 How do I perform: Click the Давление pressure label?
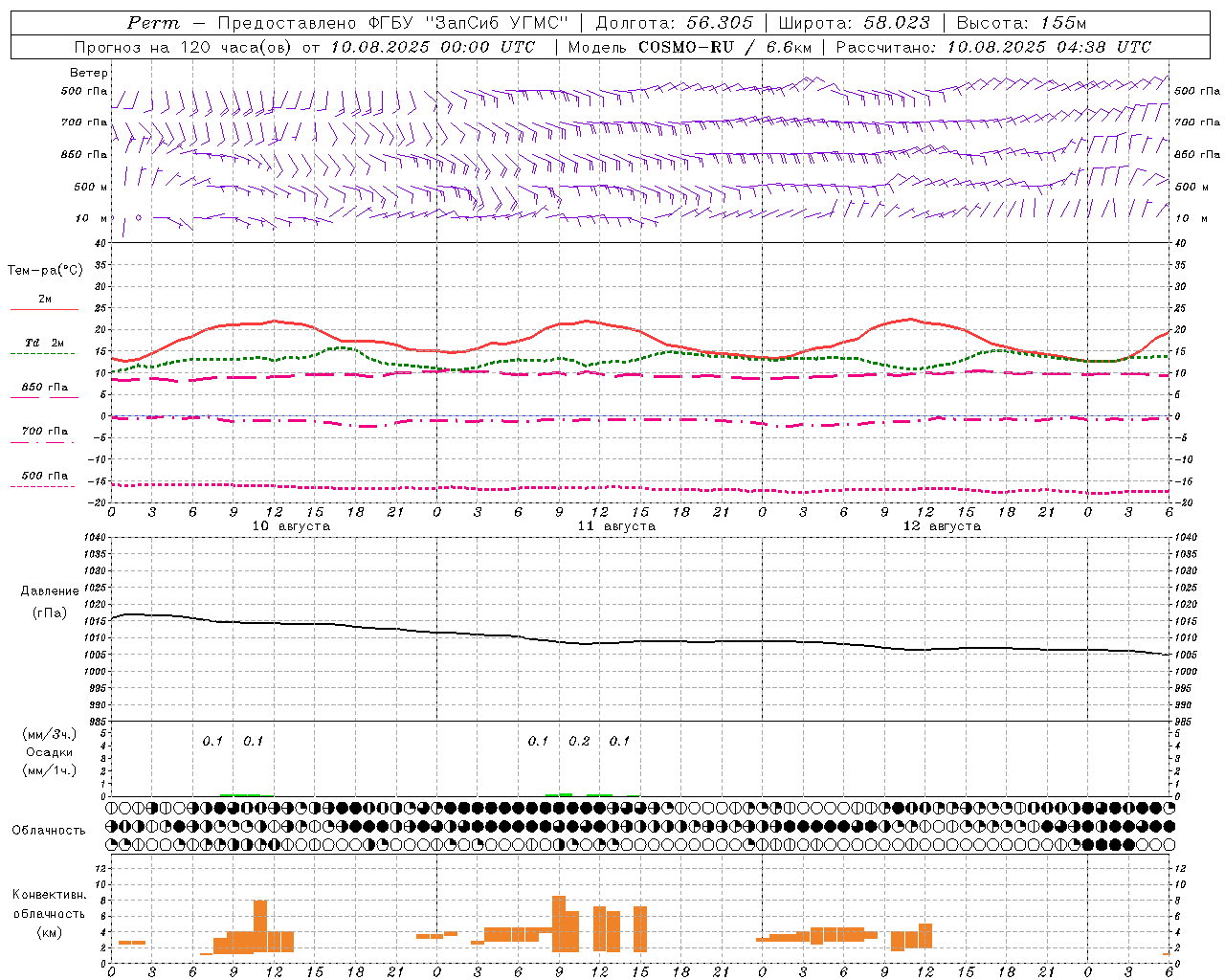click(x=50, y=591)
